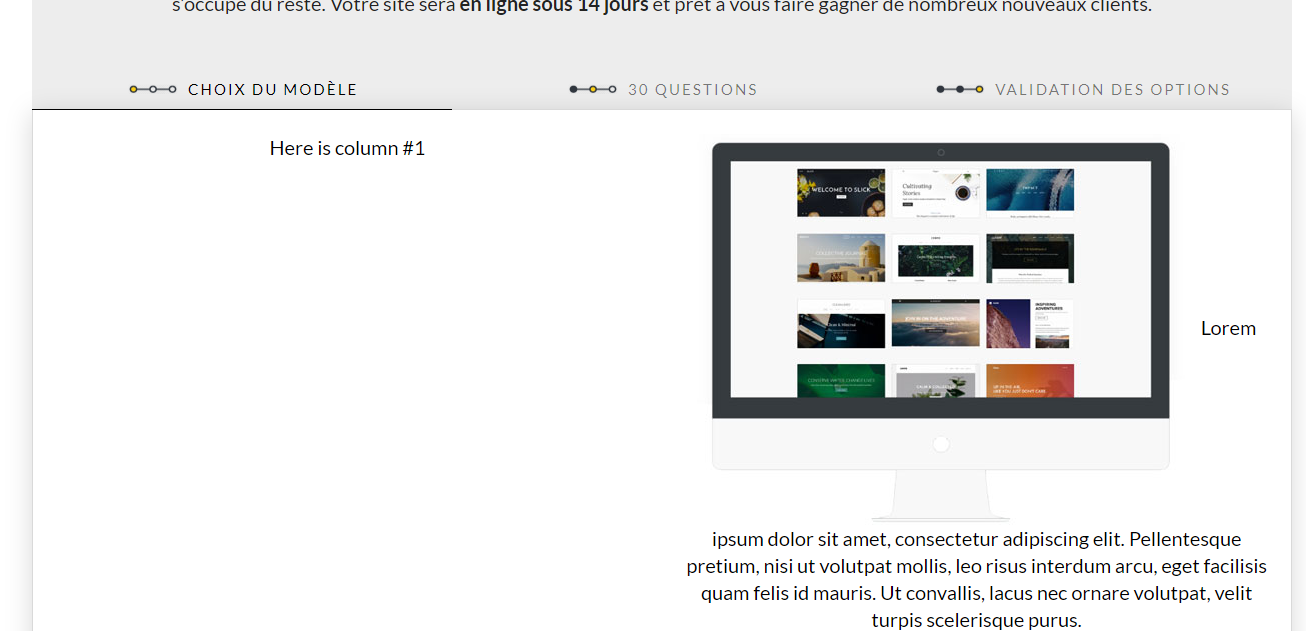
Task: Click the round logo button on monitor chin
Action: [x=941, y=444]
